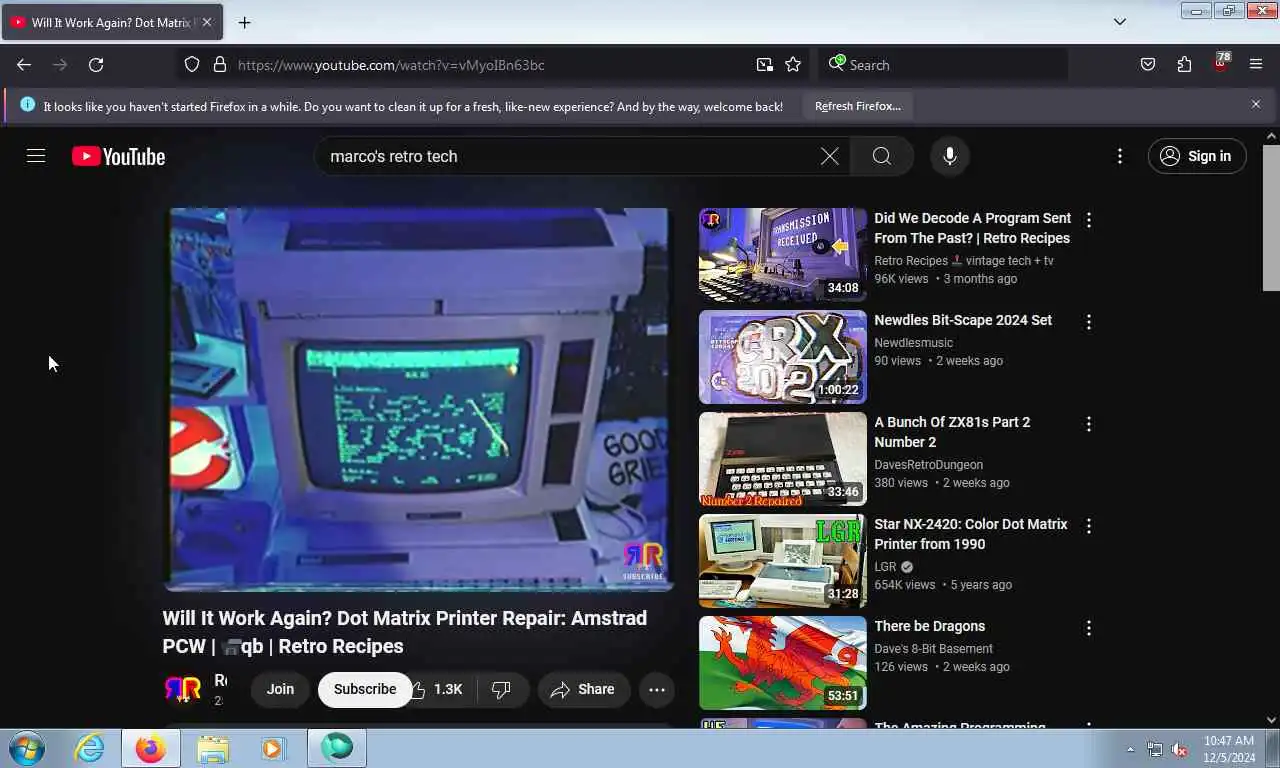Image resolution: width=1280 pixels, height=768 pixels.
Task: Click the Join channel button
Action: pos(280,689)
